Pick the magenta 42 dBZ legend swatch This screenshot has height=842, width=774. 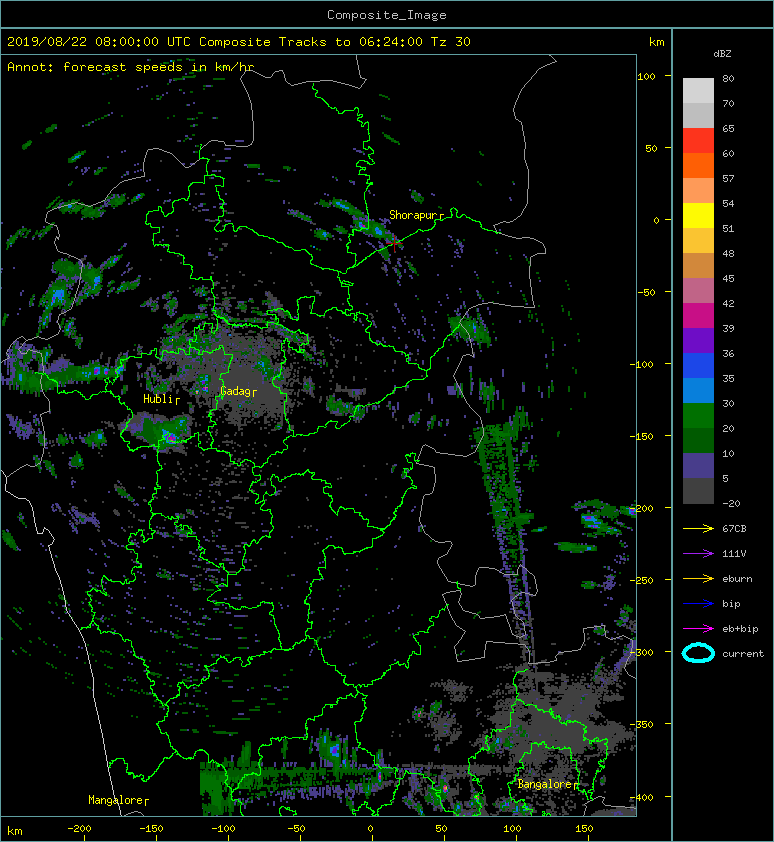coord(698,315)
